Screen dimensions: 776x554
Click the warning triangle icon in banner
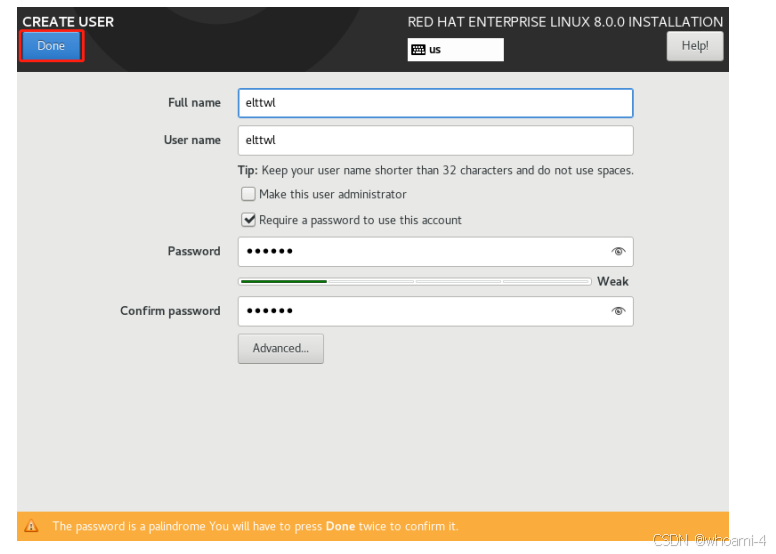tap(31, 526)
